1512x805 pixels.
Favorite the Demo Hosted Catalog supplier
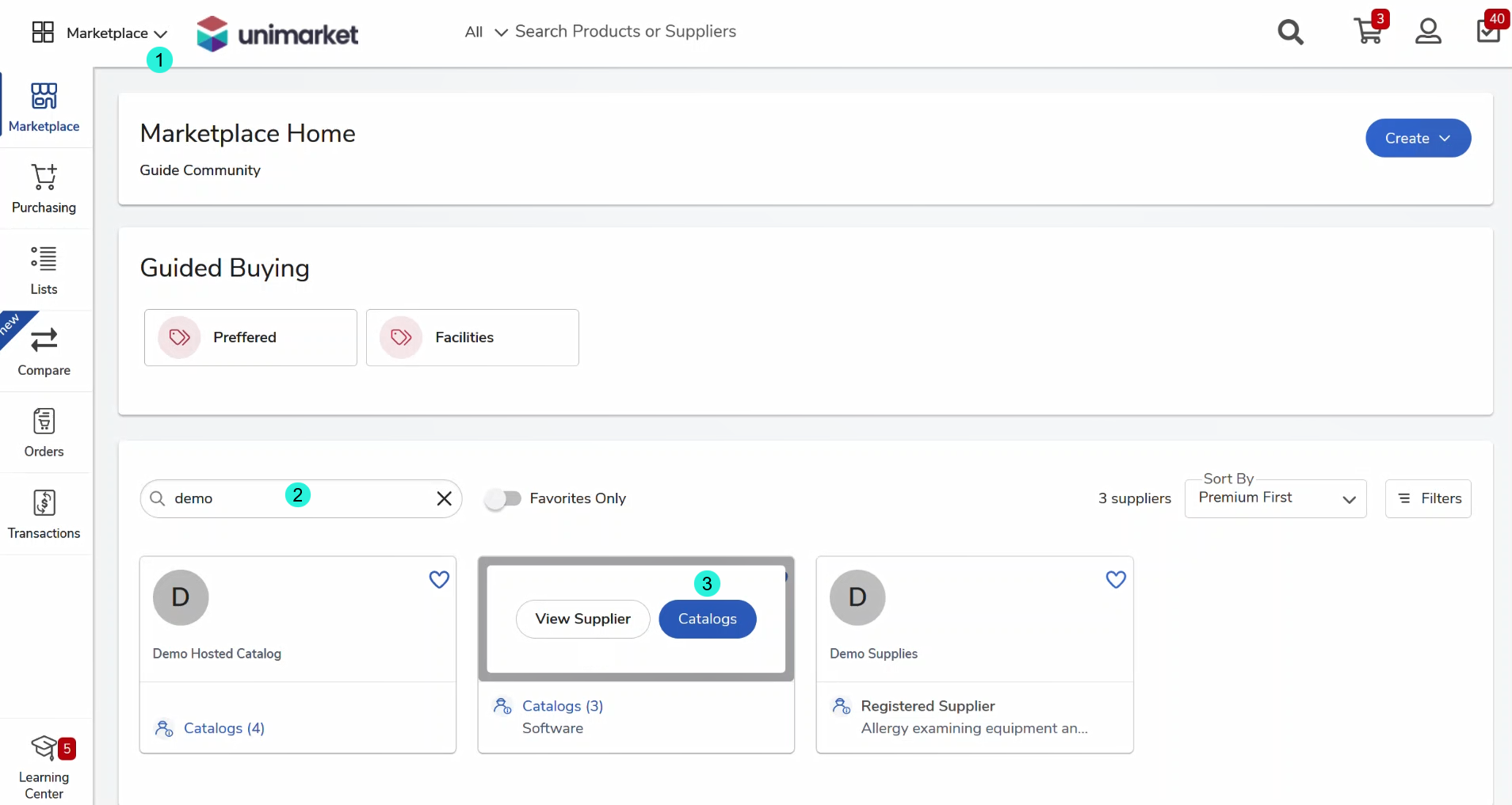tap(439, 580)
